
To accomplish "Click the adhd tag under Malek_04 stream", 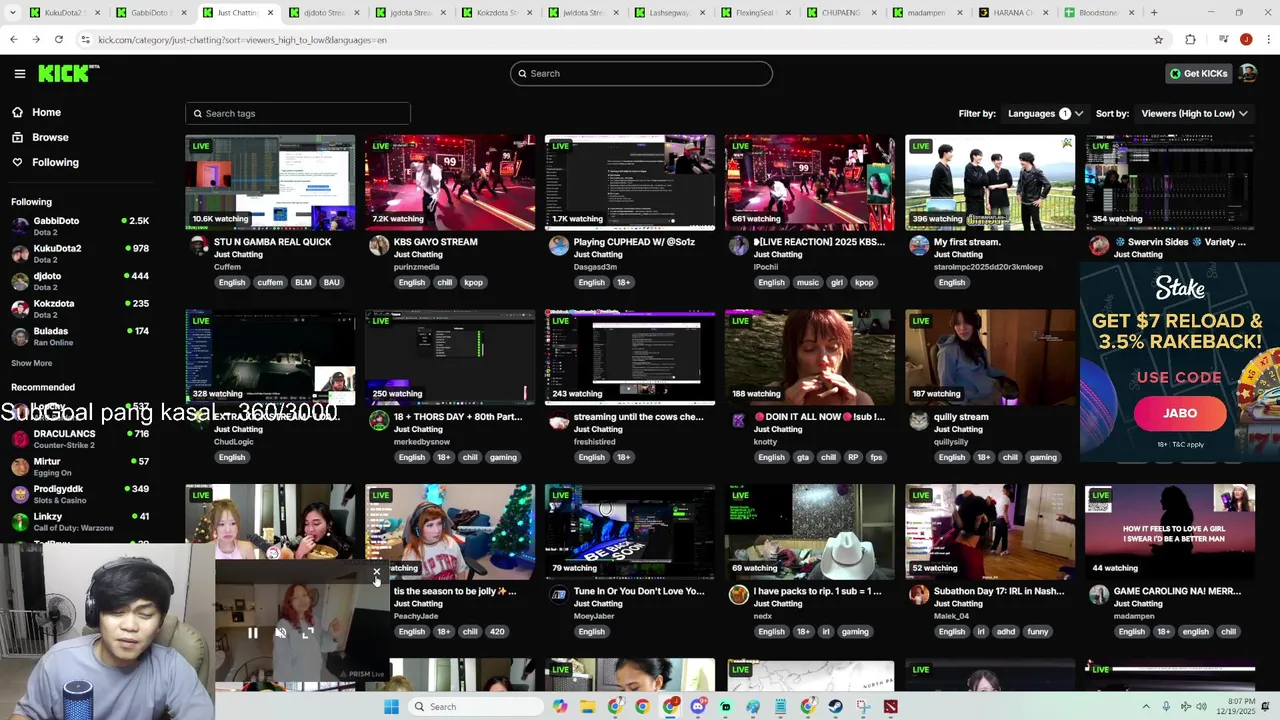I will tap(1006, 632).
